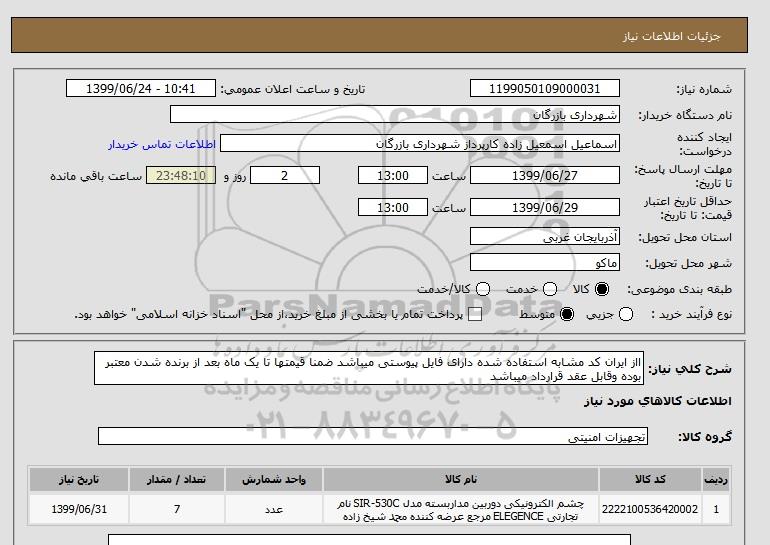Click the delivery province field آذربایجان غربی

545,237
